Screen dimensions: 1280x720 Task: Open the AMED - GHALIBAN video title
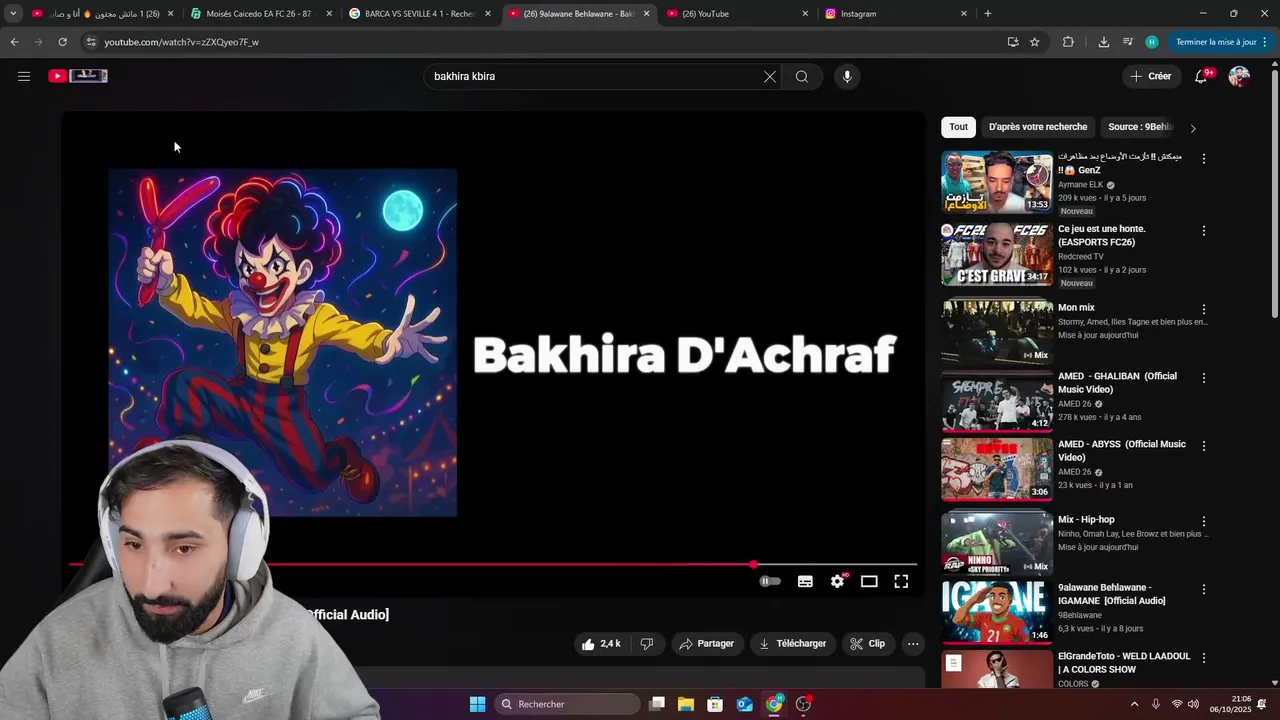[x=1117, y=382]
